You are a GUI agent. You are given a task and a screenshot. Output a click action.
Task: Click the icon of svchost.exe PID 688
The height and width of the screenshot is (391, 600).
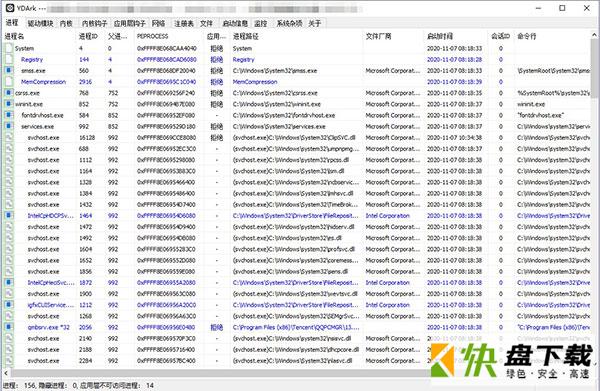(x=9, y=148)
